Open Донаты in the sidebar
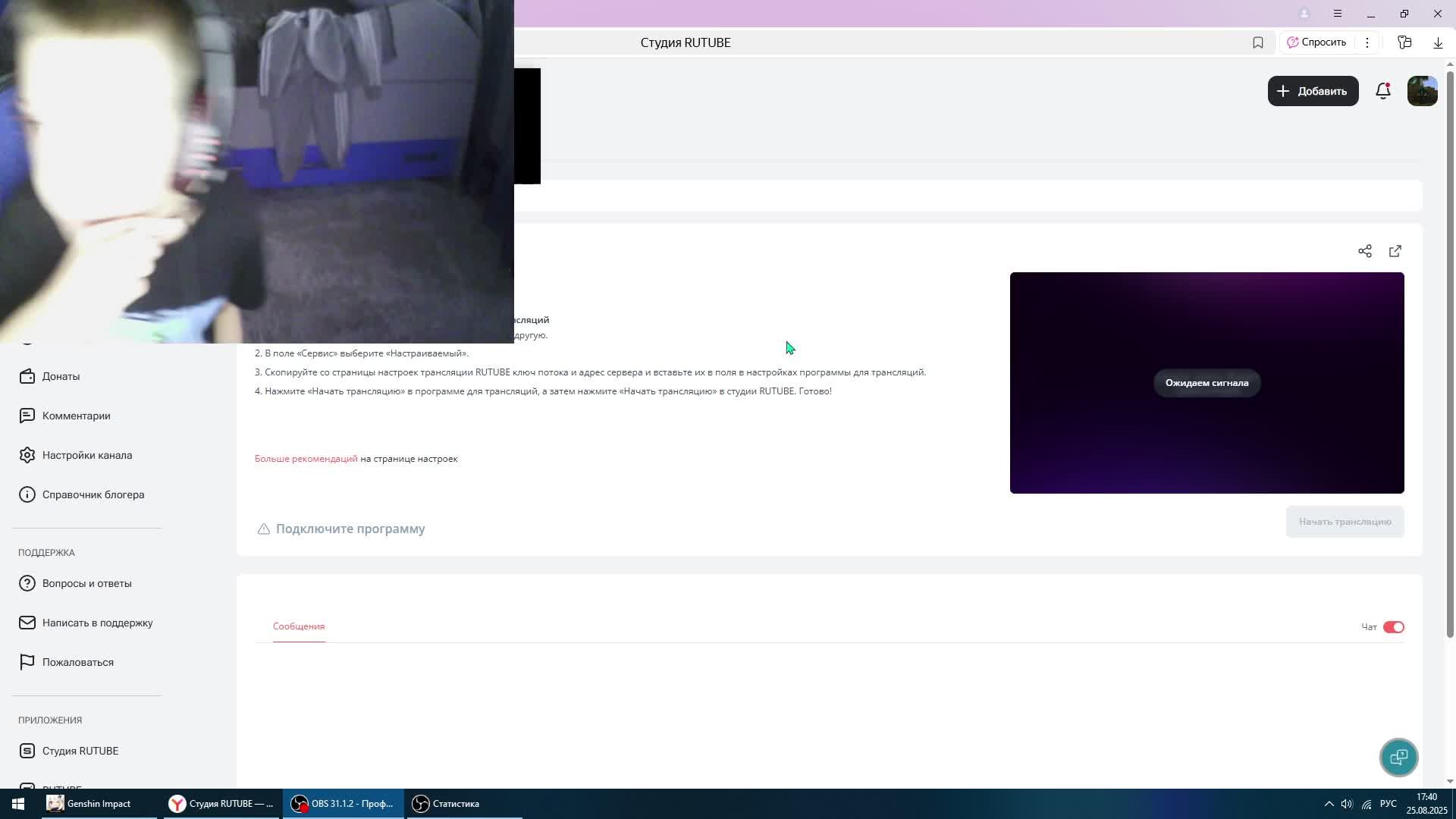 click(61, 376)
